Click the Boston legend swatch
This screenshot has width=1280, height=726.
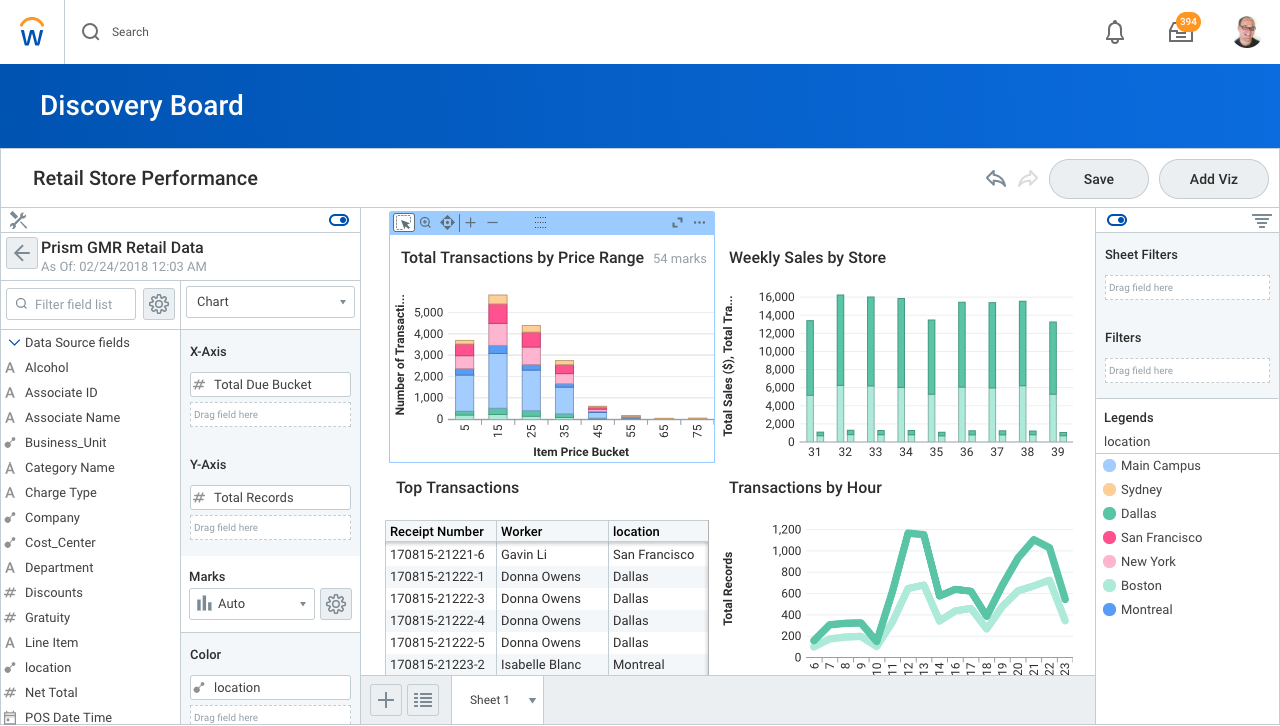(1109, 586)
